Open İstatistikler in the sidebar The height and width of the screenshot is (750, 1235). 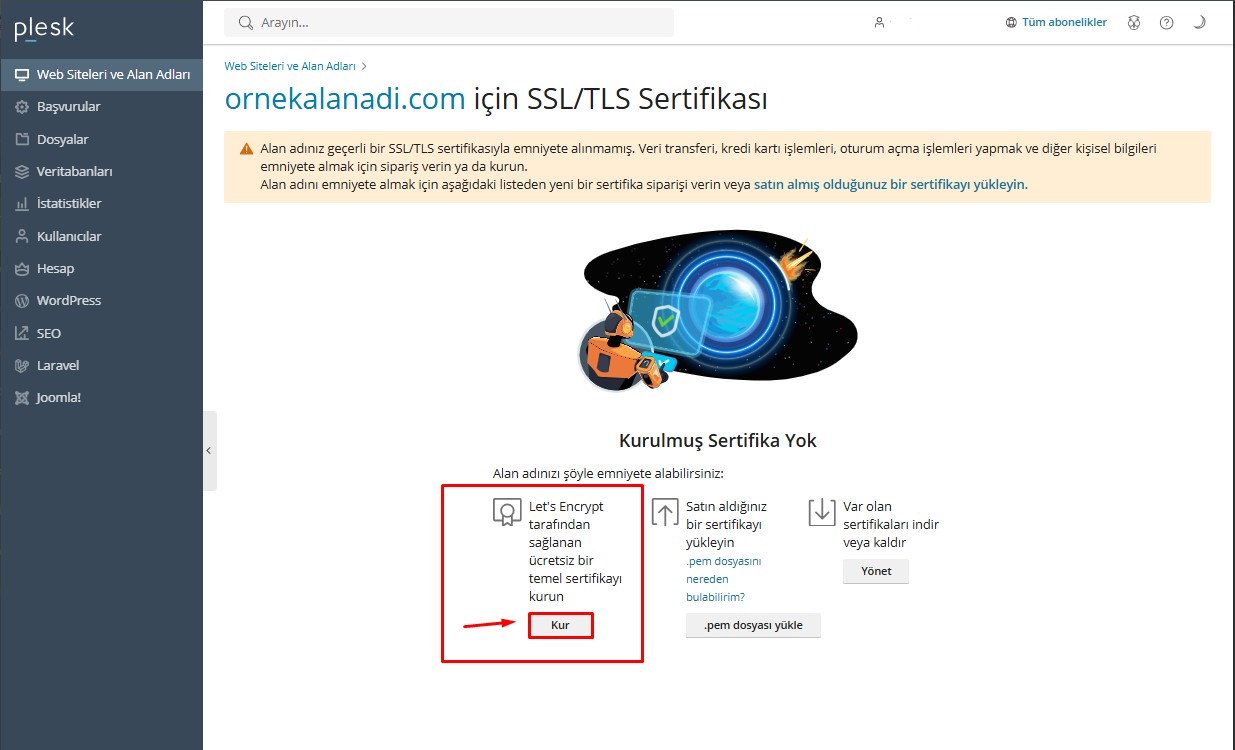[69, 204]
